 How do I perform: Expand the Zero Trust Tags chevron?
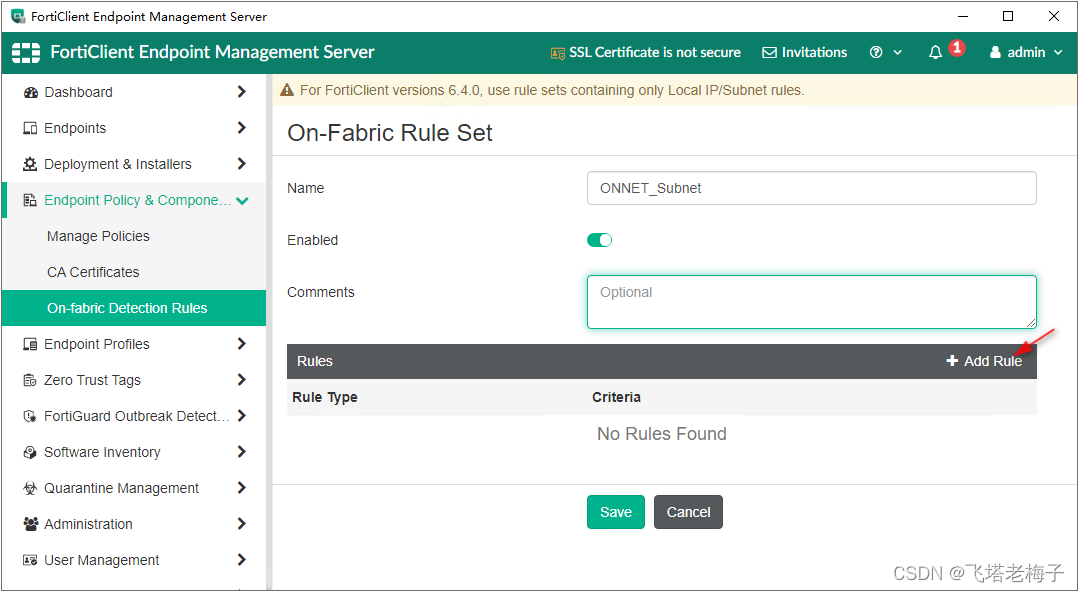[242, 379]
